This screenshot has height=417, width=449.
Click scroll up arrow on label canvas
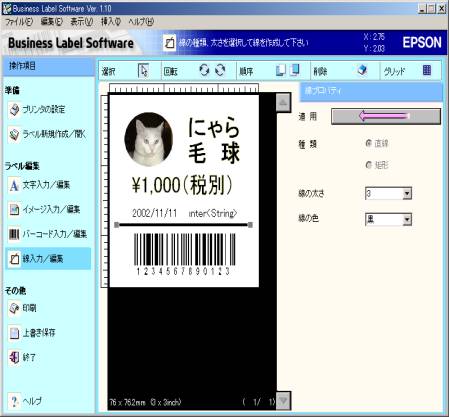coord(283,102)
